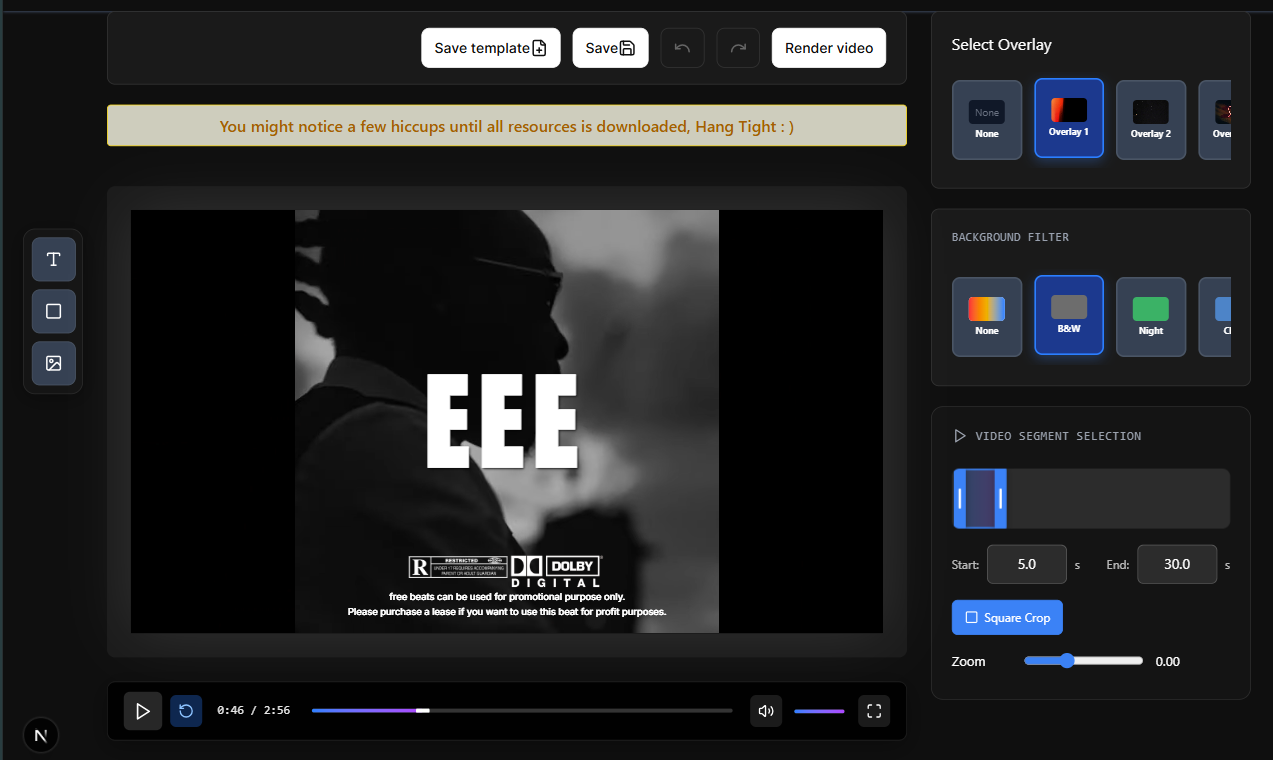
Task: Click the redo arrow icon
Action: [738, 48]
